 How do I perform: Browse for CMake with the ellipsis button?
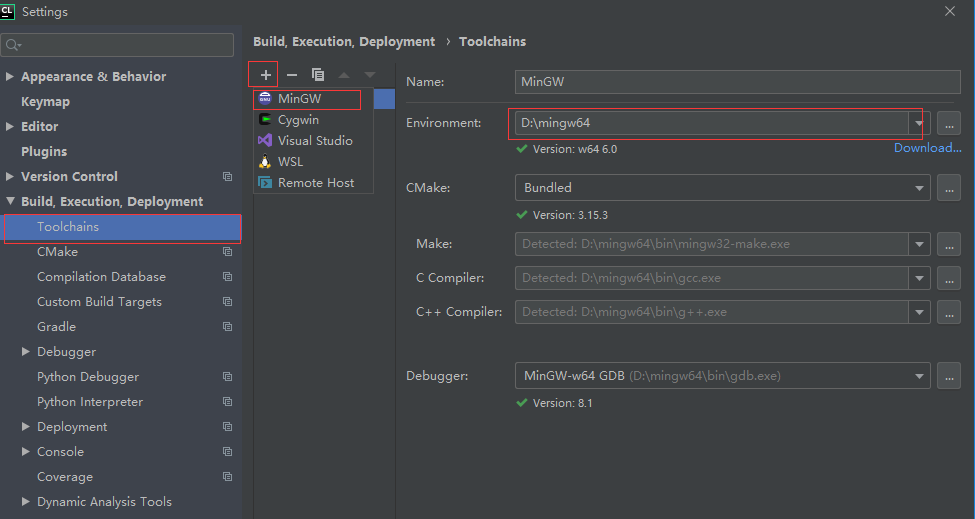(949, 188)
